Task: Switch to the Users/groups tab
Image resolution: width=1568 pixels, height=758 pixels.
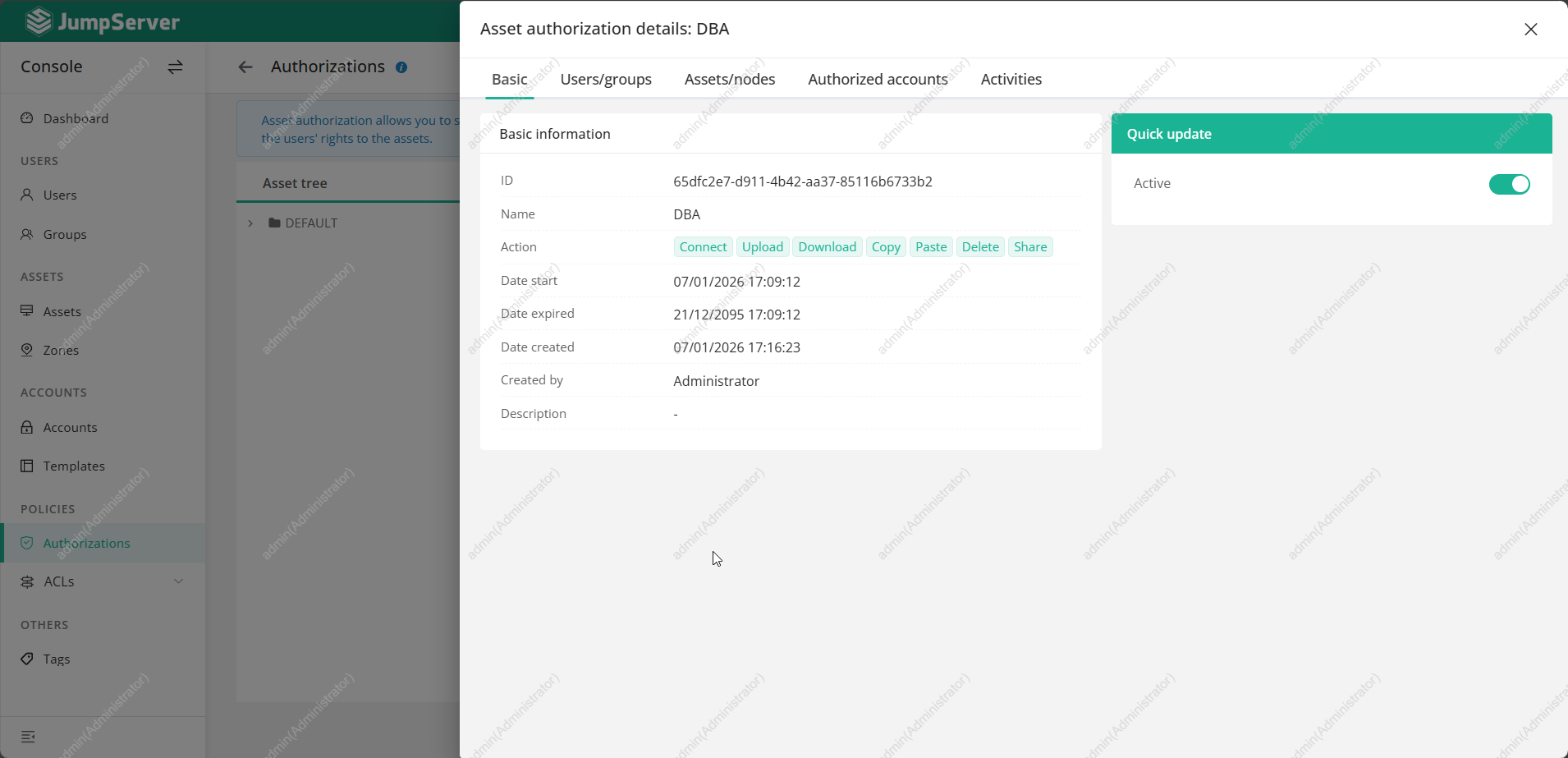Action: click(606, 80)
